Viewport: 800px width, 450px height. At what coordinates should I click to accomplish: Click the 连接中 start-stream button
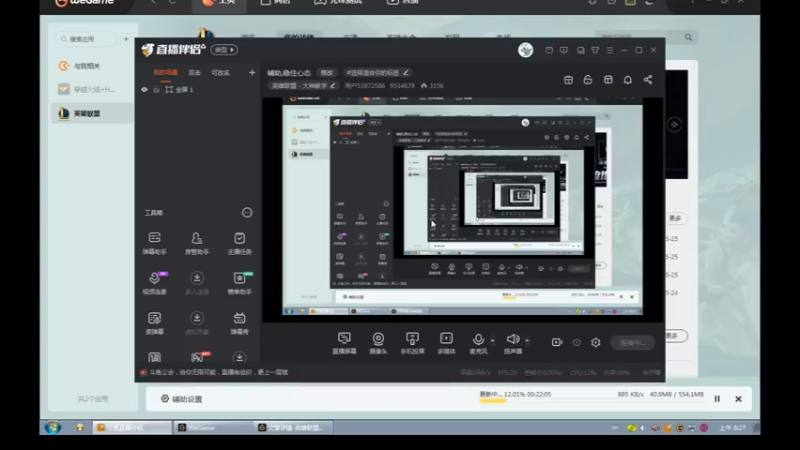[633, 342]
